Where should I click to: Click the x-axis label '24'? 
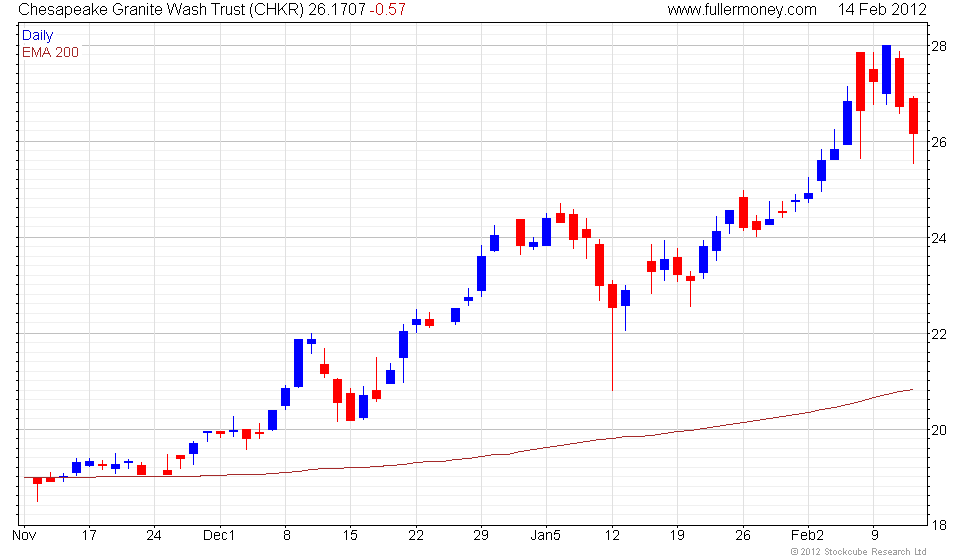coord(154,536)
